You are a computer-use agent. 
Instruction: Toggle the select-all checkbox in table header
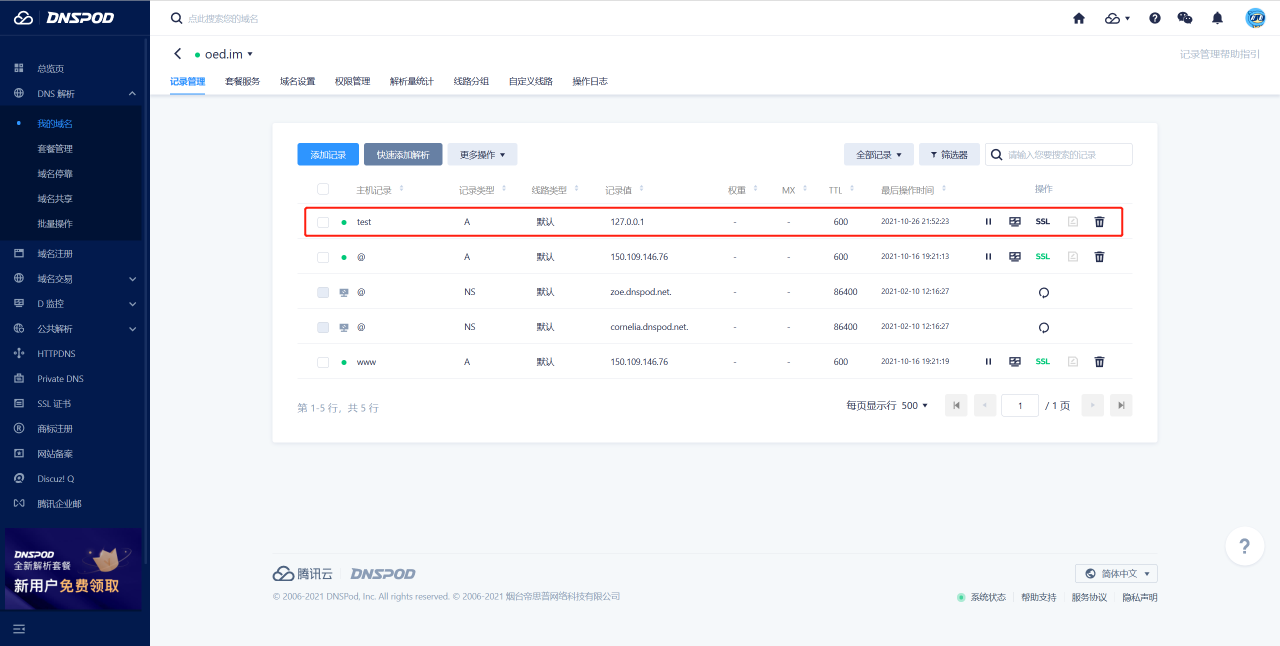pyautogui.click(x=323, y=189)
